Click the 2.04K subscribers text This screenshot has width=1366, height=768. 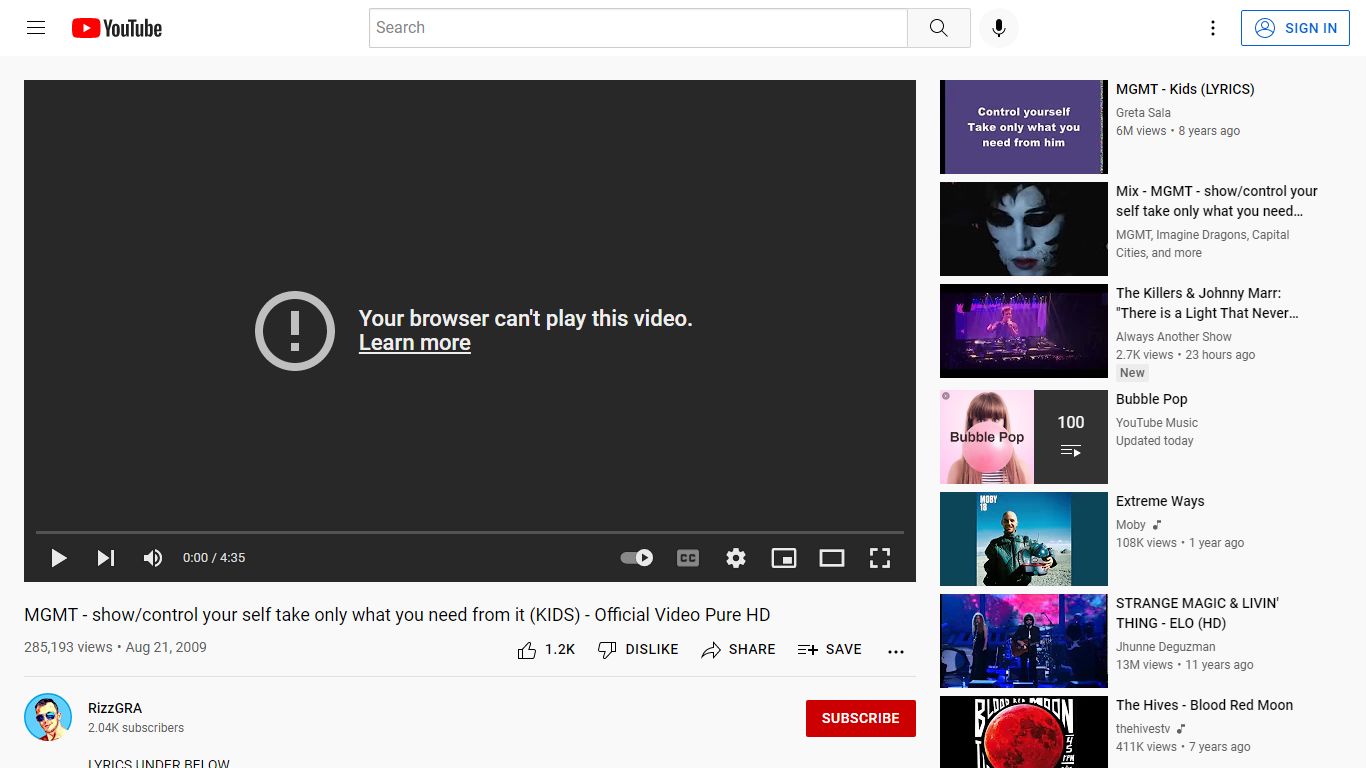pos(136,728)
